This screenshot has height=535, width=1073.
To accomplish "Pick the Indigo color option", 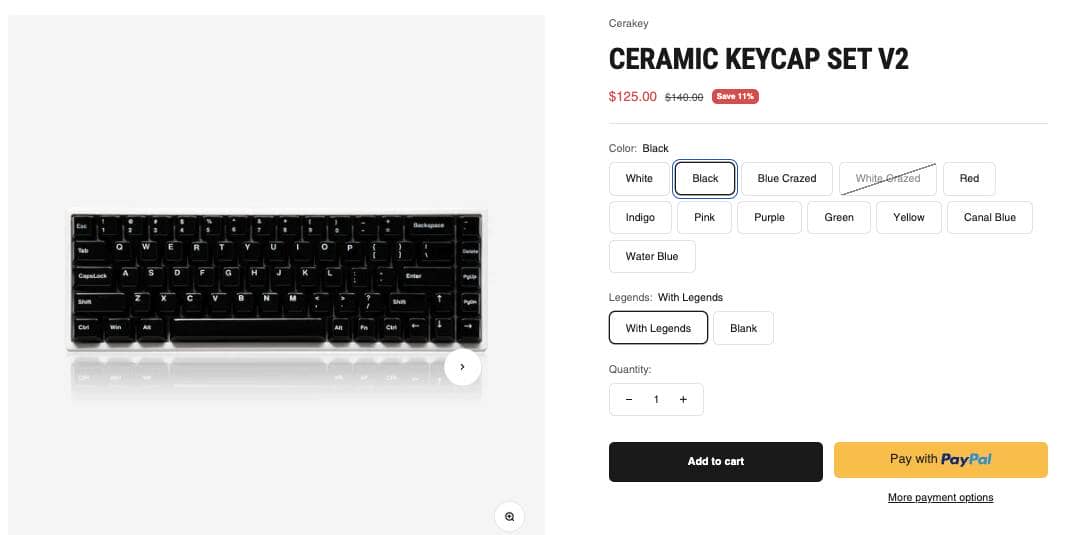I will coord(640,218).
